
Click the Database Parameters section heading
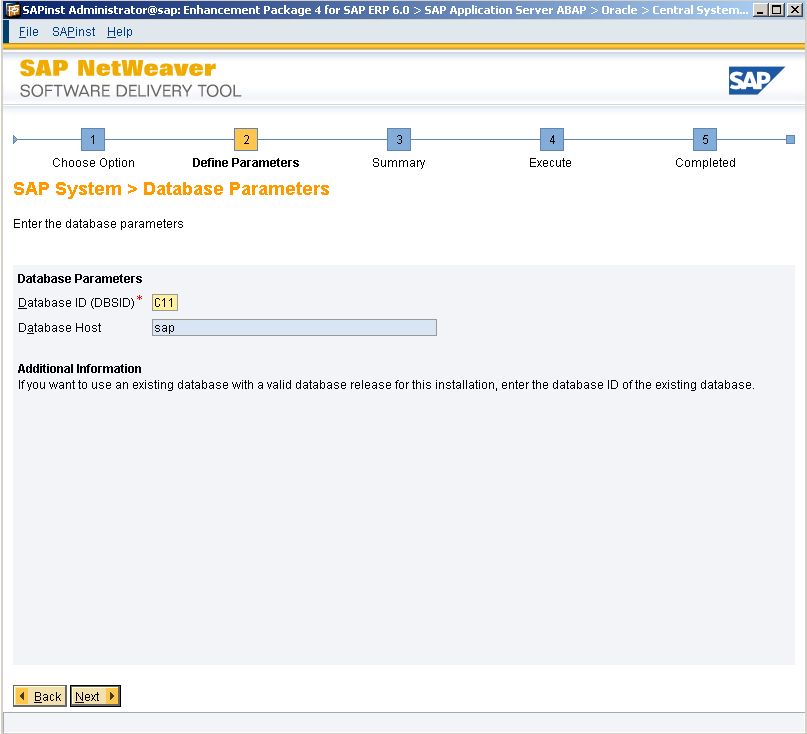click(80, 278)
